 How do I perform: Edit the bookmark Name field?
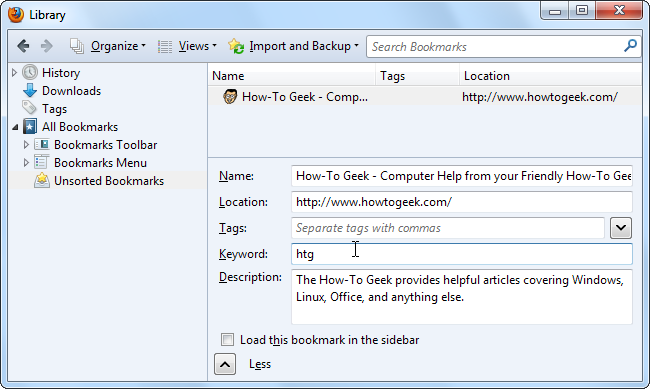[x=462, y=176]
